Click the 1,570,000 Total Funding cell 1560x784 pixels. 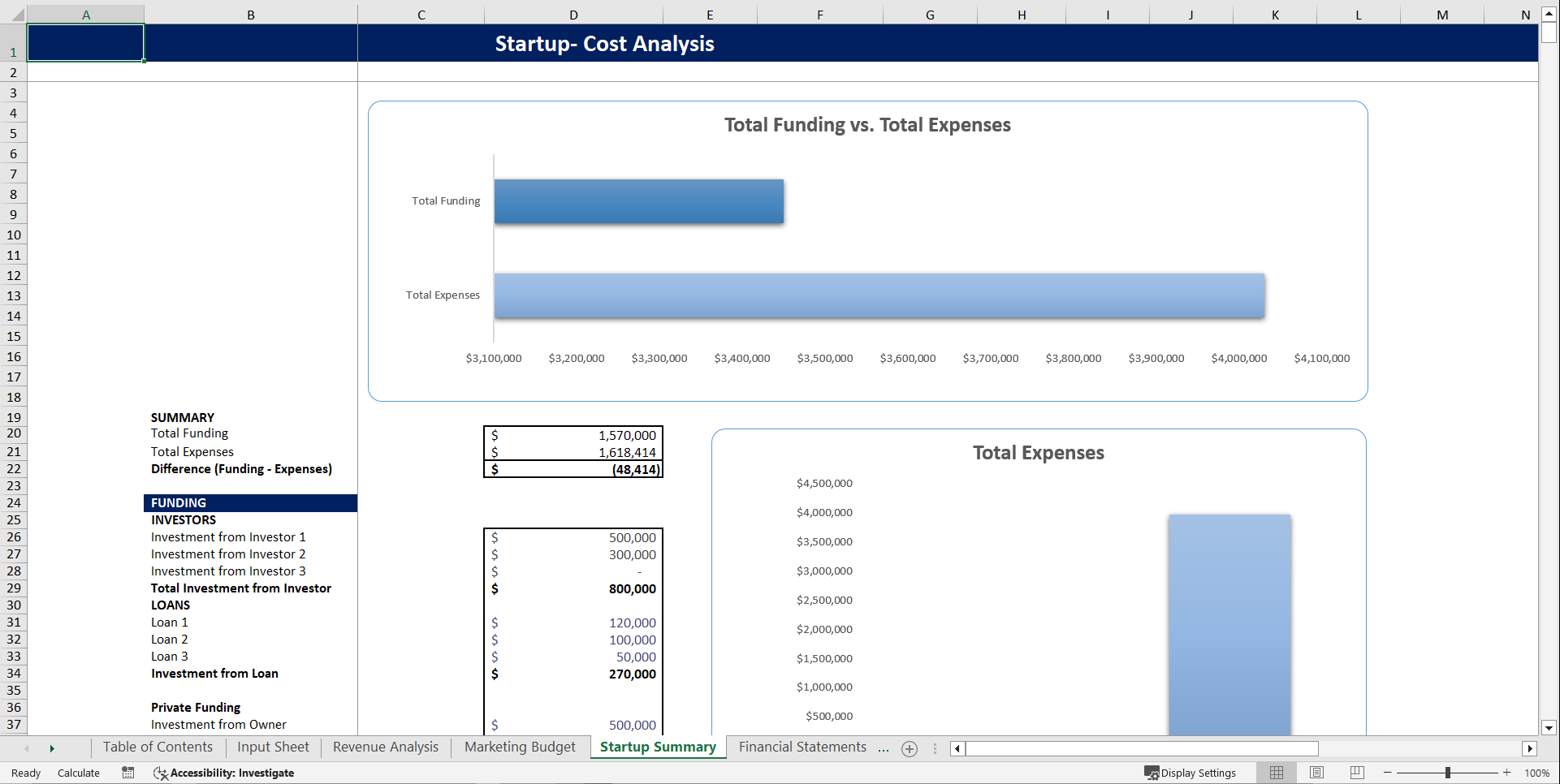point(573,435)
